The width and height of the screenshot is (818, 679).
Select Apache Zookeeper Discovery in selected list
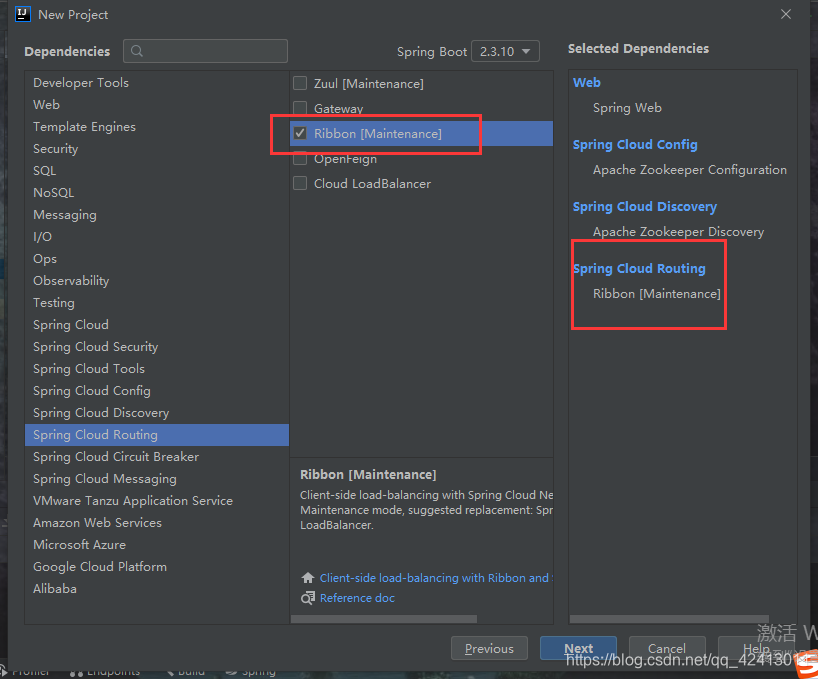pyautogui.click(x=678, y=232)
